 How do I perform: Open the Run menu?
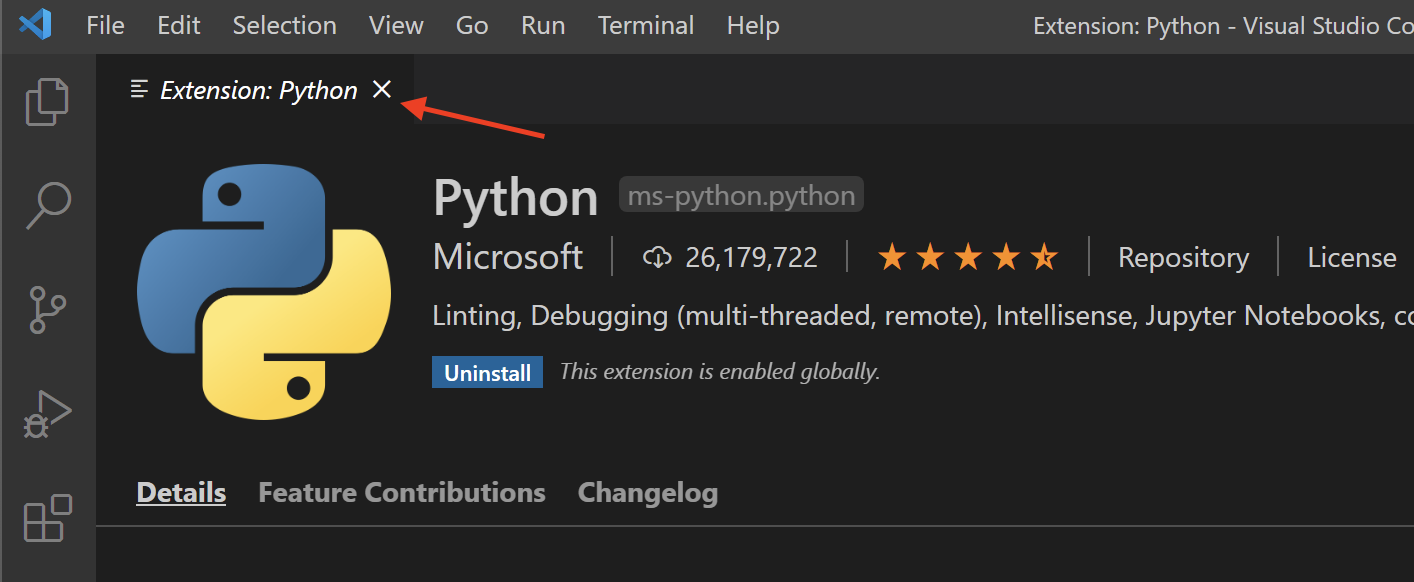(x=543, y=25)
